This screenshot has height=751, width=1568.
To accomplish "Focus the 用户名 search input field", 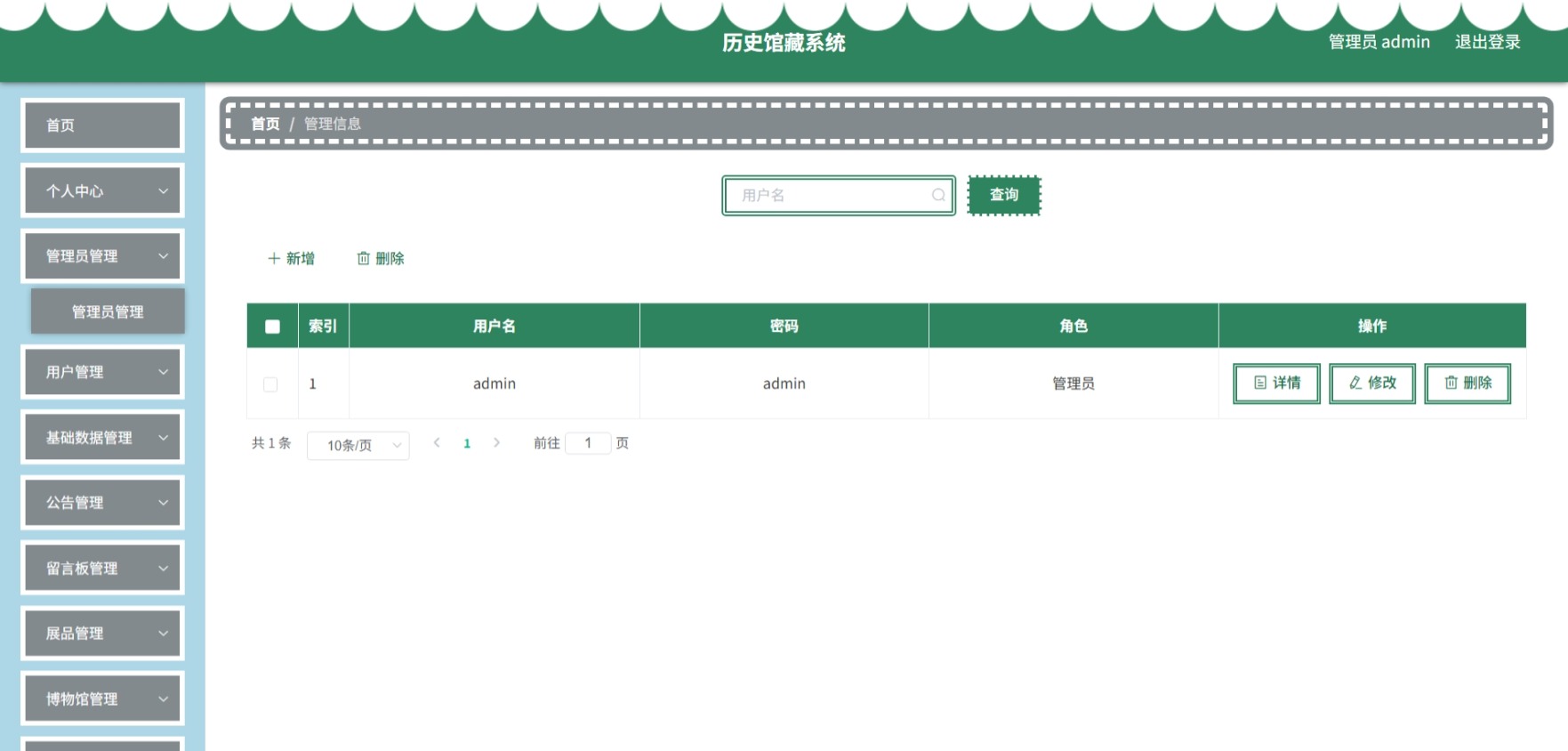I will click(839, 195).
